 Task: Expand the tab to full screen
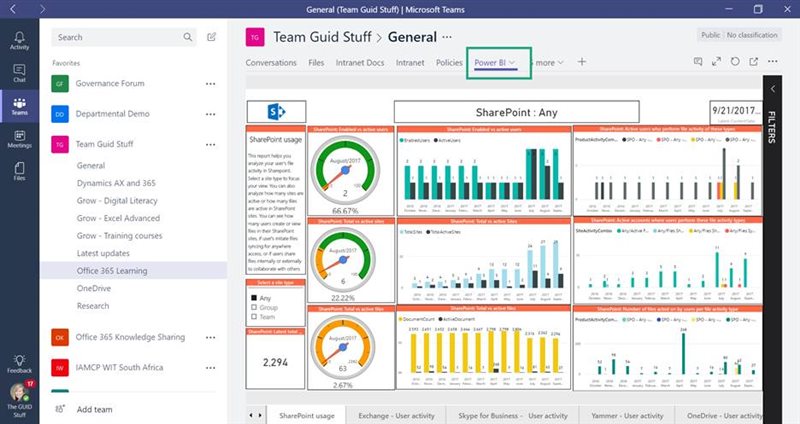click(716, 62)
